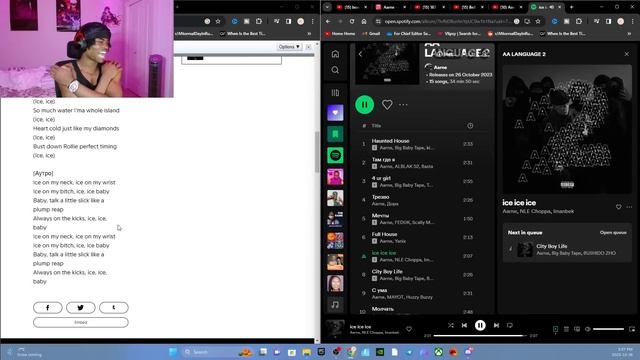Toggle repeat in the player bar
The image size is (640, 360).
(510, 325)
